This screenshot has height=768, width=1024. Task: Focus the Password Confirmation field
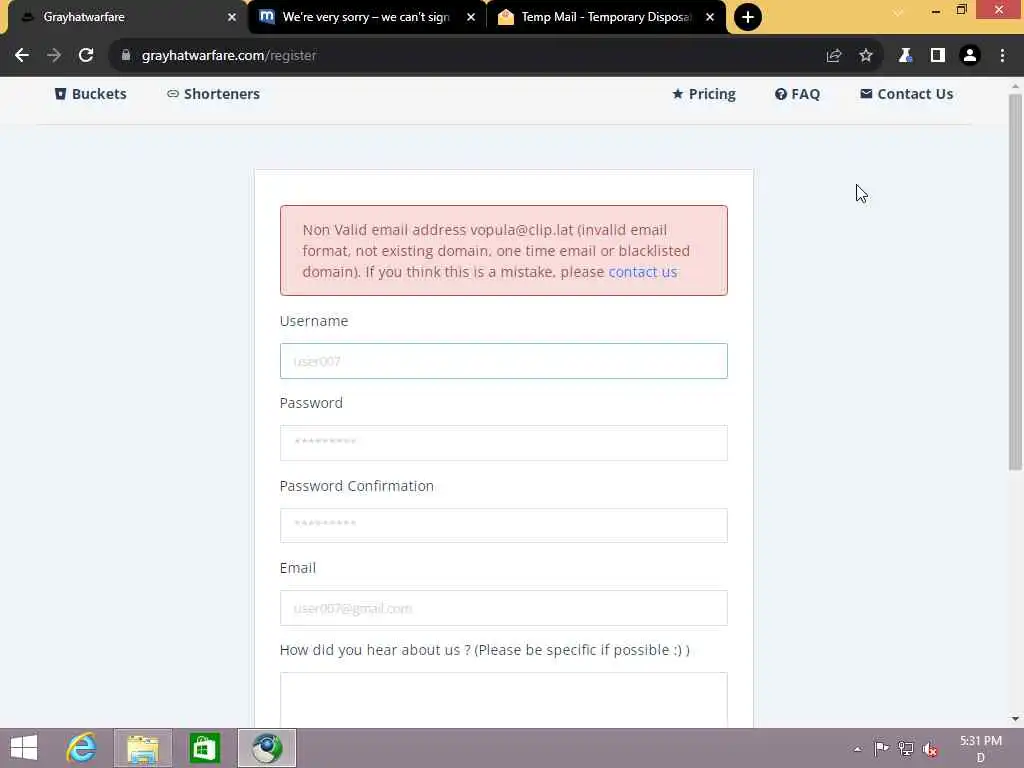click(504, 525)
